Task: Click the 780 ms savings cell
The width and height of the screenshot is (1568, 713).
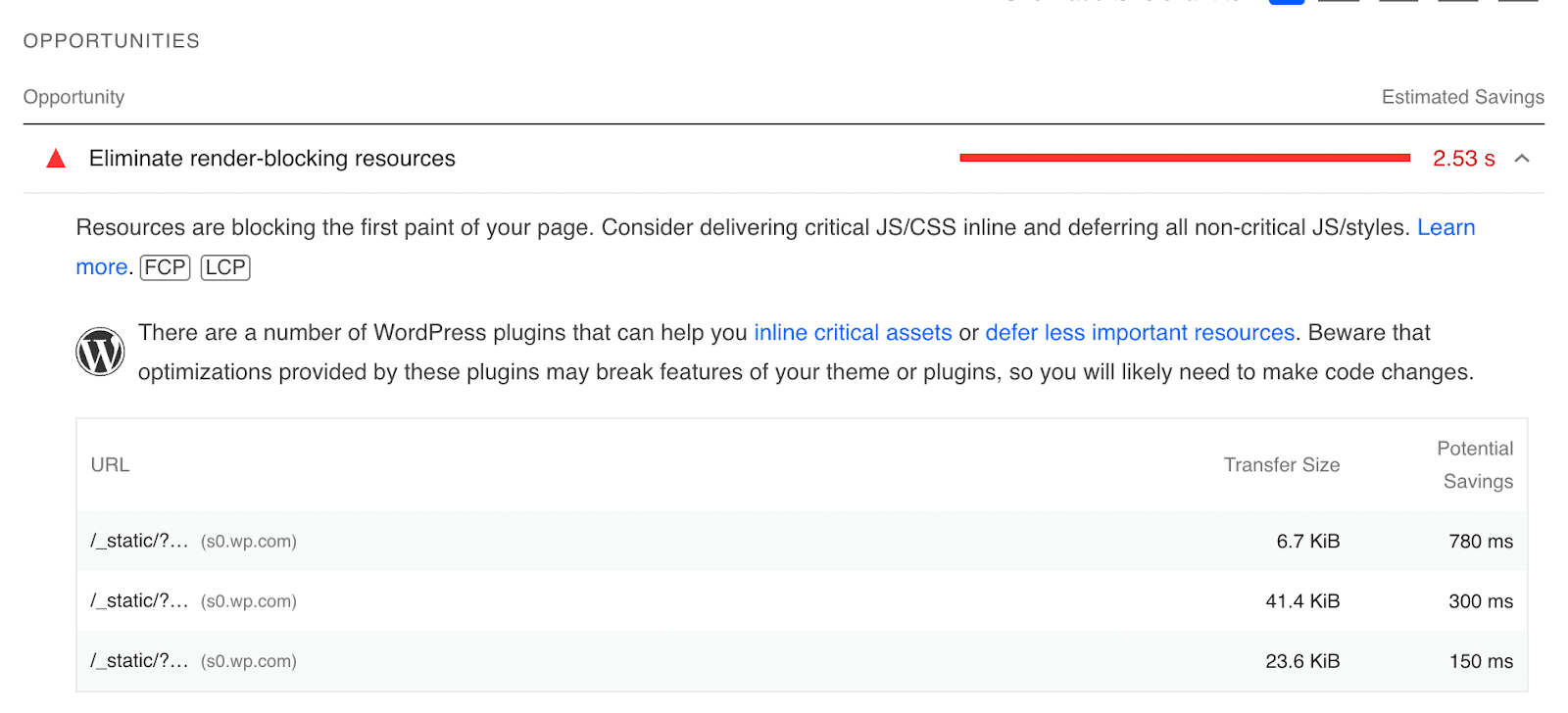Action: [x=1481, y=542]
